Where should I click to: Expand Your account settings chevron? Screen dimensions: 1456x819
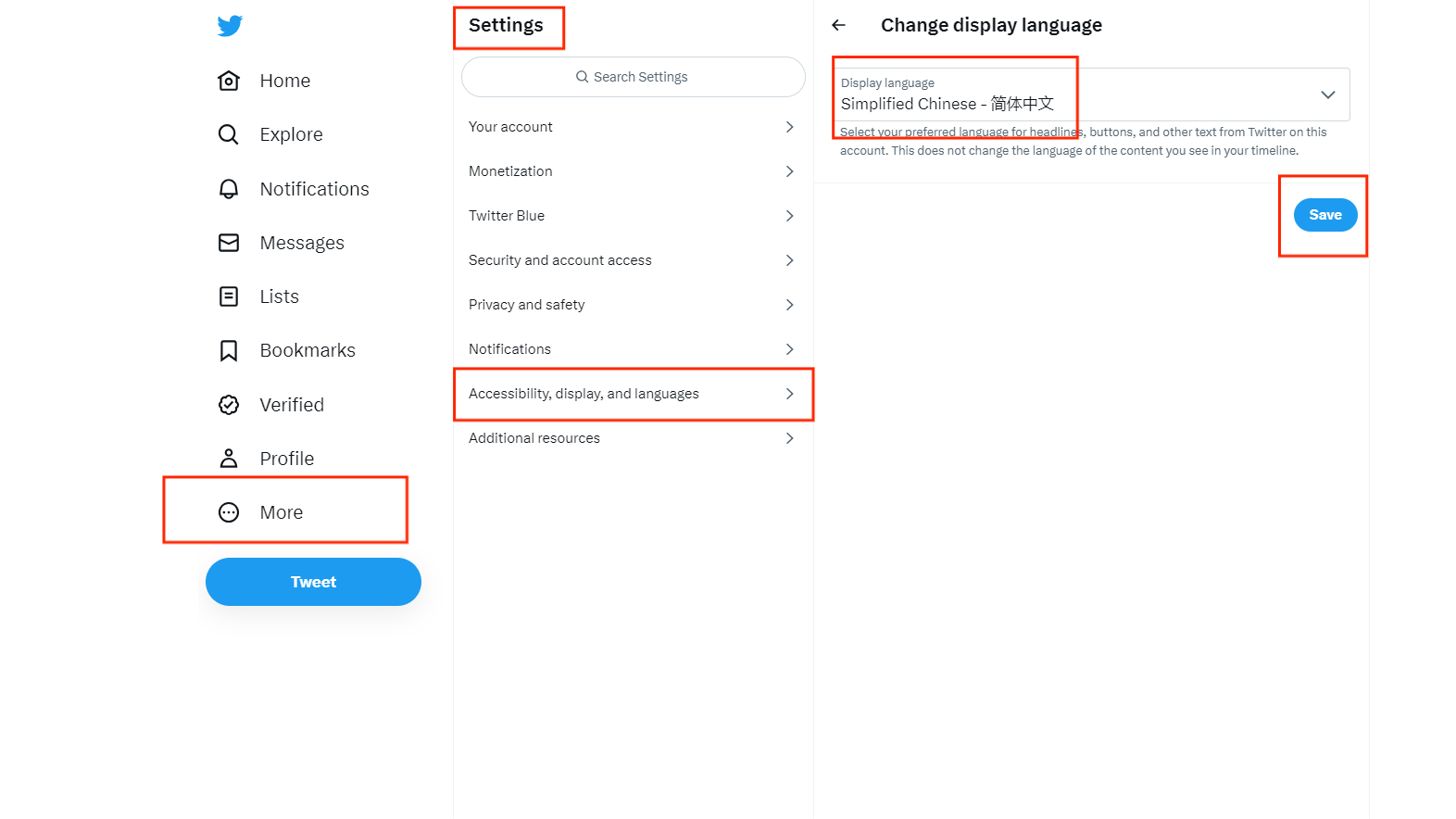[790, 127]
